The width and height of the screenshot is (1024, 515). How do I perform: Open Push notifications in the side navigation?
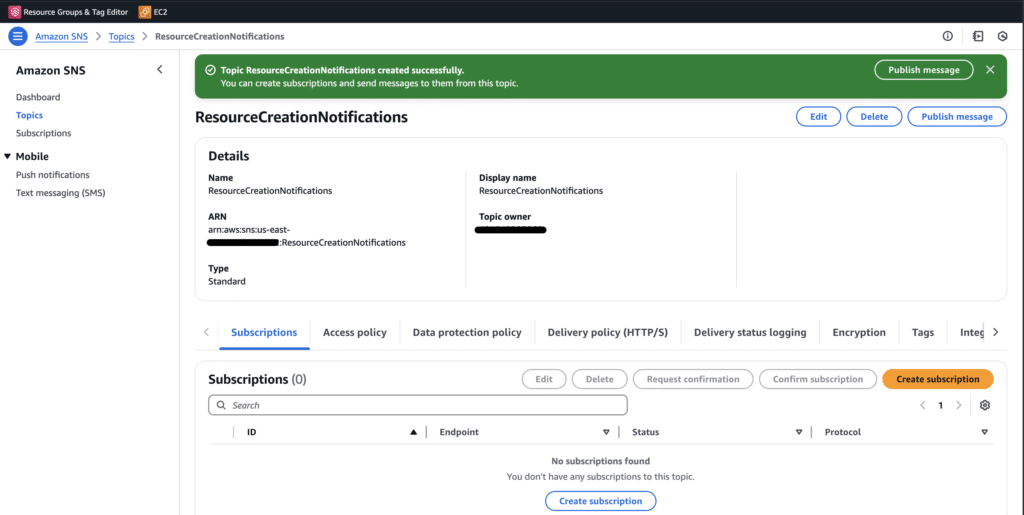(53, 175)
